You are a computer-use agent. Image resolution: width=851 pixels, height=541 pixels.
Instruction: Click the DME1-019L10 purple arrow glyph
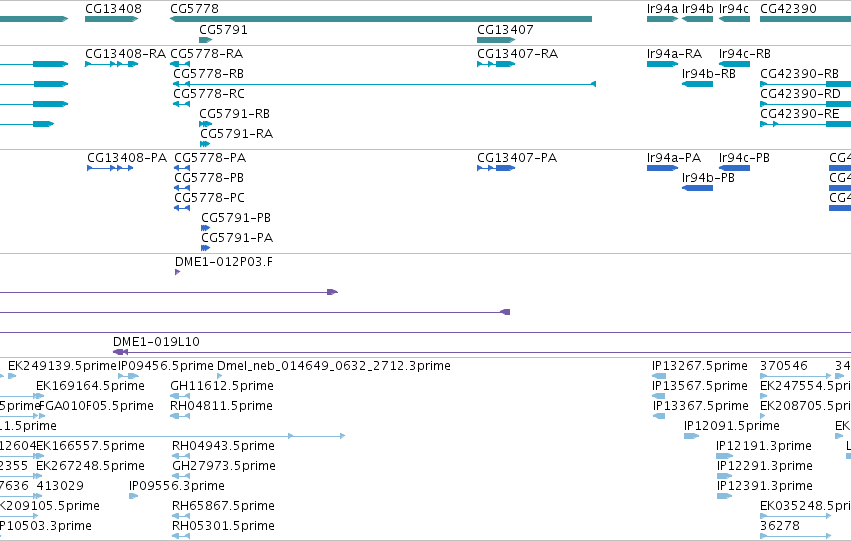coord(120,352)
